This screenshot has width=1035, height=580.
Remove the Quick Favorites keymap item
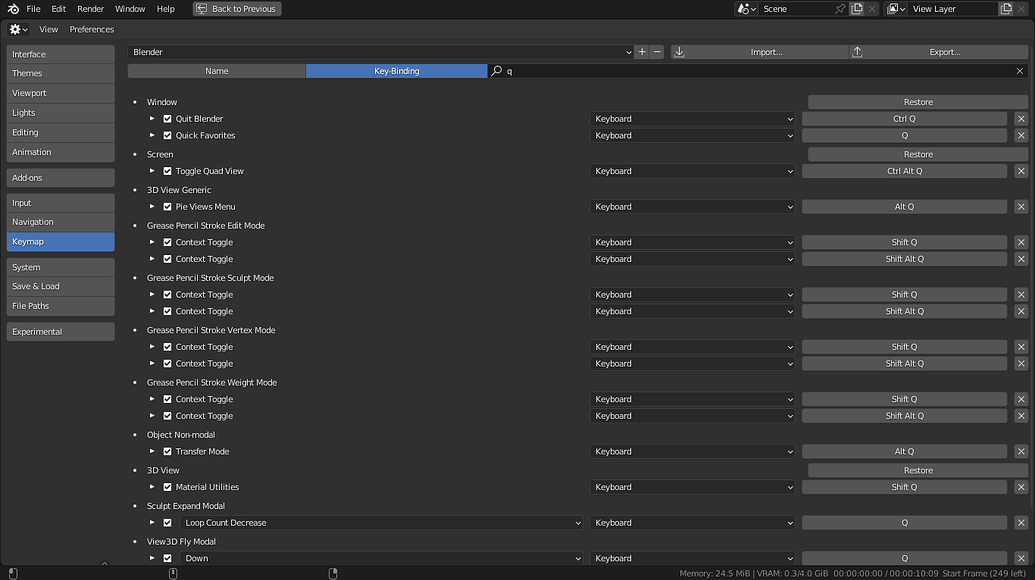click(x=1021, y=135)
